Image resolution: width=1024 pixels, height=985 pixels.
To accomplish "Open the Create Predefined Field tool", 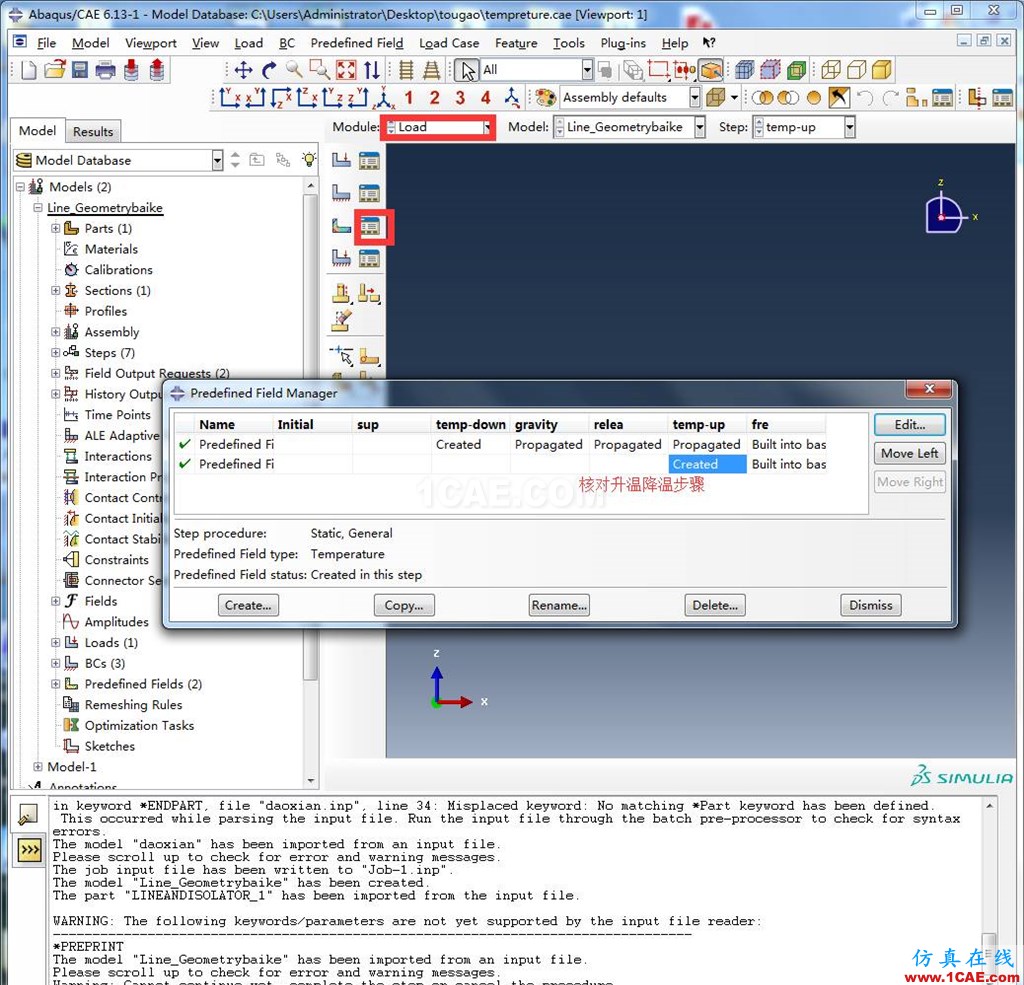I will coord(341,226).
